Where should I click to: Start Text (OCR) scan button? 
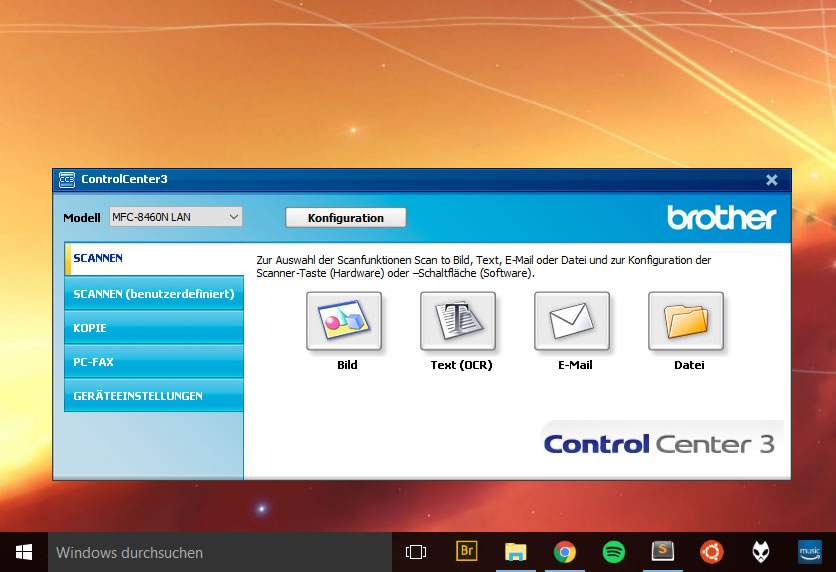458,321
